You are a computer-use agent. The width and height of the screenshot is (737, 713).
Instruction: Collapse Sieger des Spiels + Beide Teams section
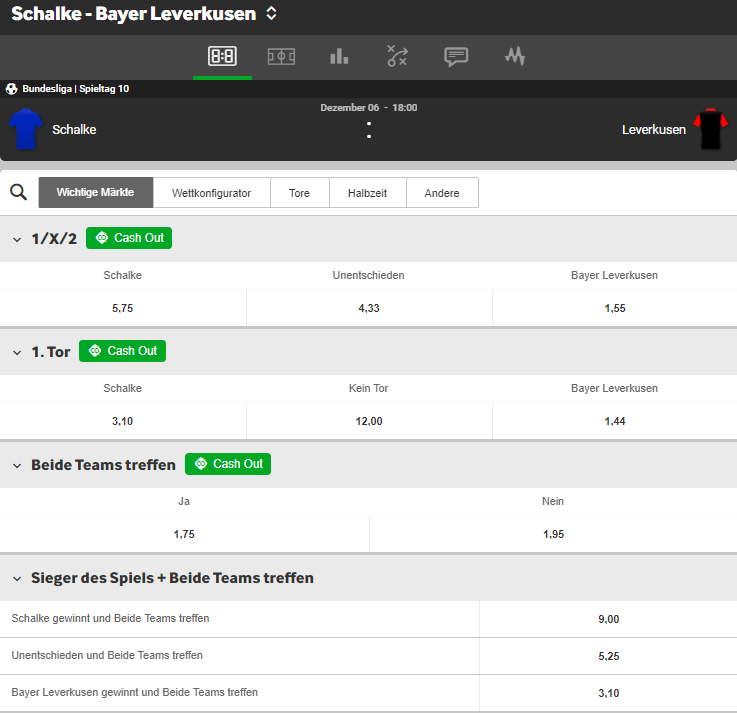pos(17,579)
